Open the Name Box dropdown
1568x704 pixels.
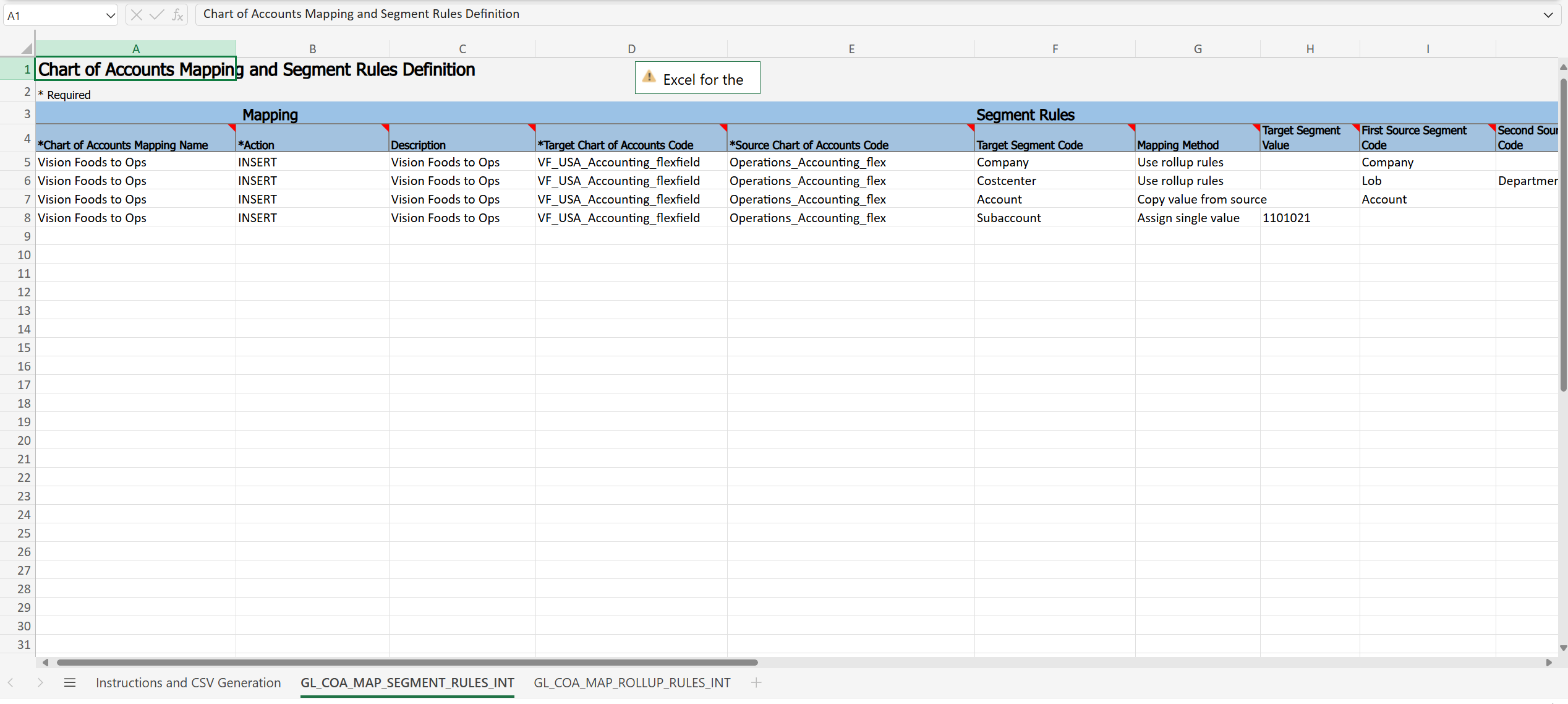point(110,14)
